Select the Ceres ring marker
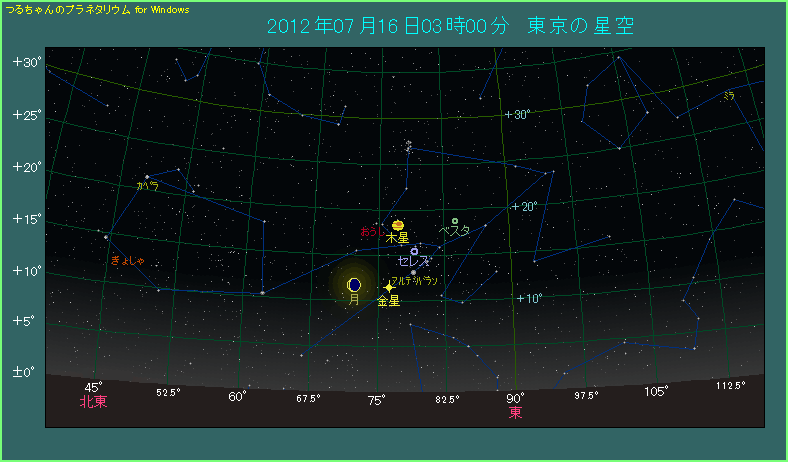788x462 pixels. (x=414, y=252)
